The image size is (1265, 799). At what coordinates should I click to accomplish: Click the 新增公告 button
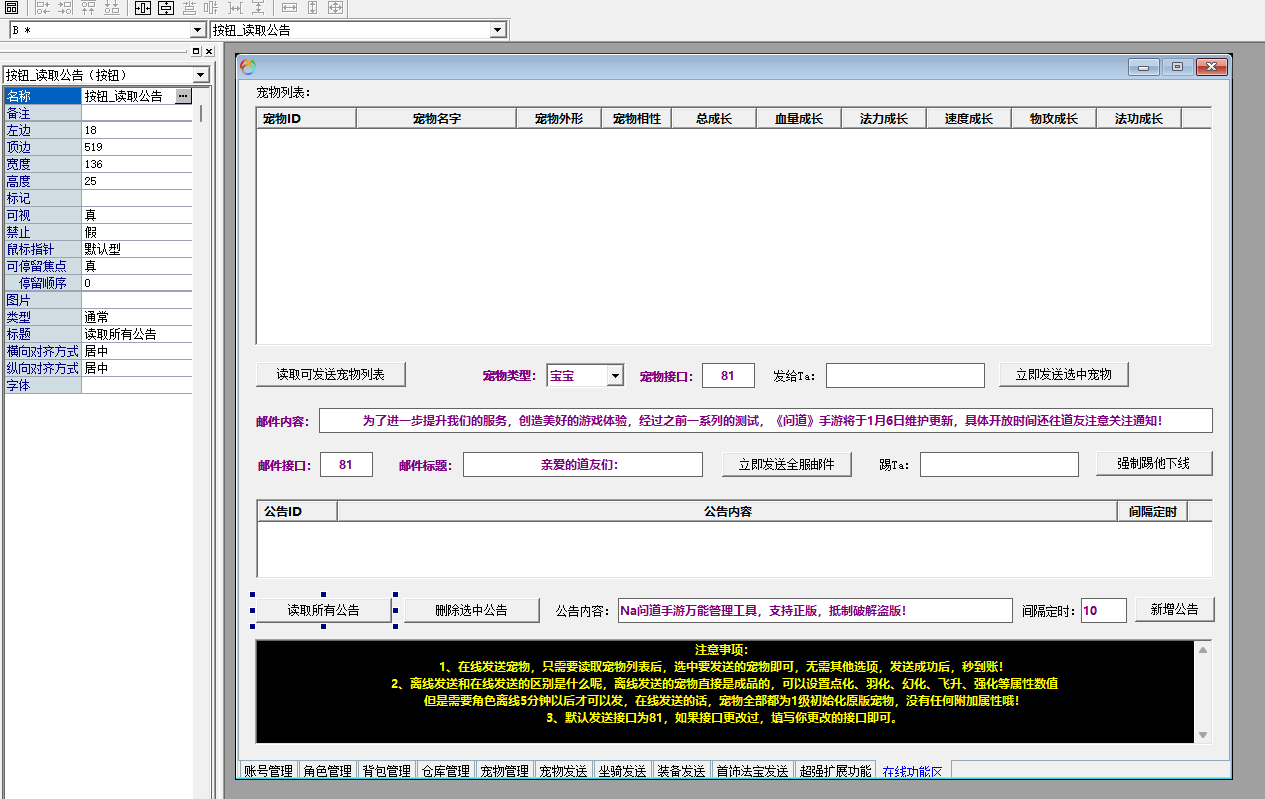1174,609
